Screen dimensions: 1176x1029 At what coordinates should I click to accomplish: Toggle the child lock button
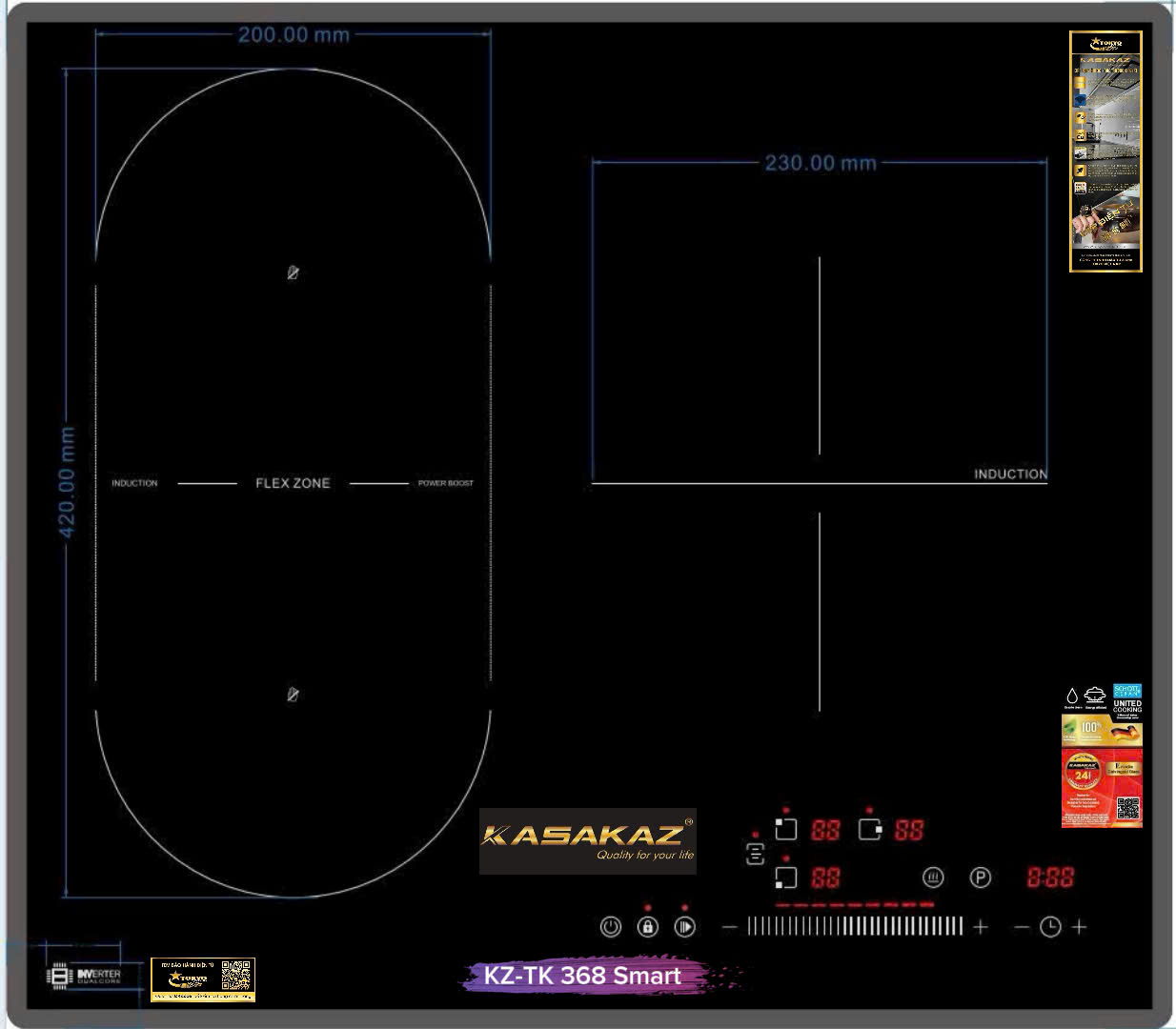[x=648, y=926]
